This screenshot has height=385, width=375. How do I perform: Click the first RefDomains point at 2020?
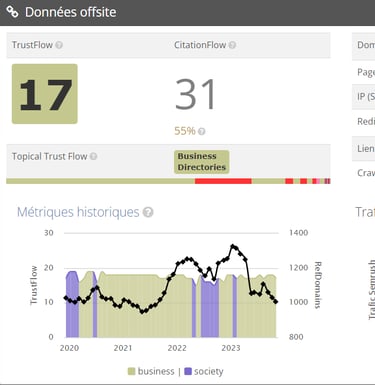[66, 298]
